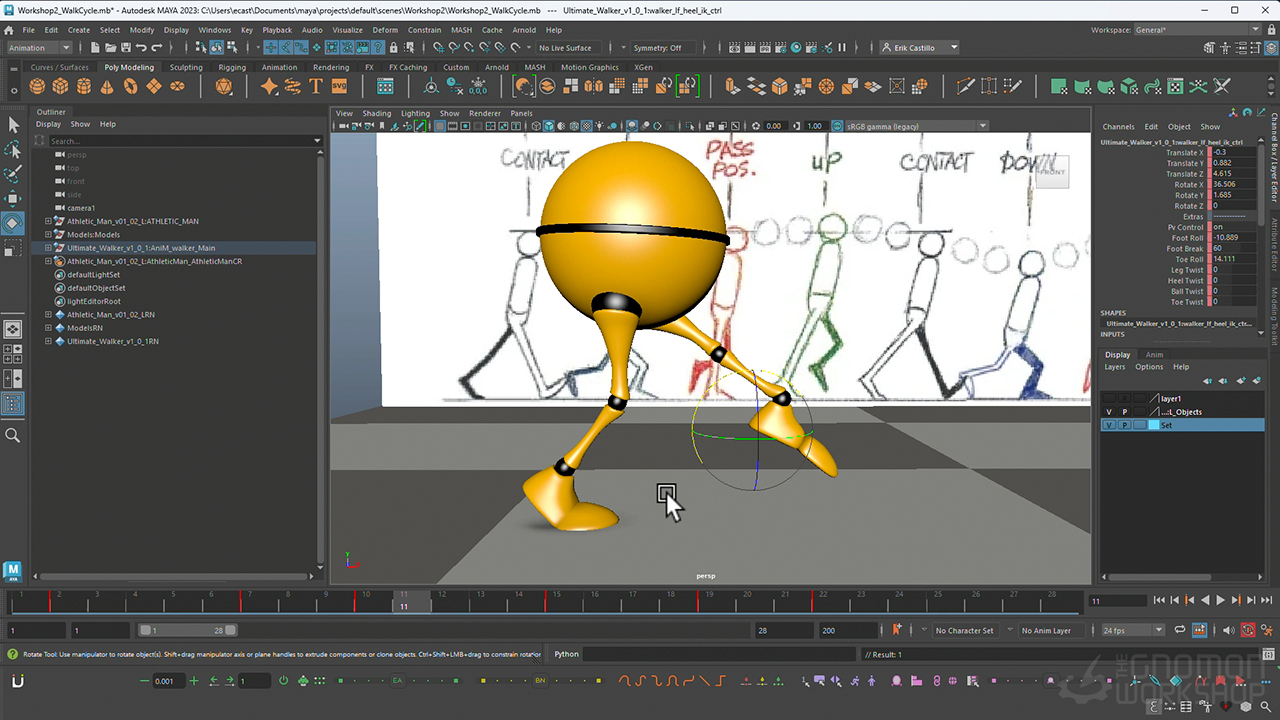The height and width of the screenshot is (720, 1280).
Task: Click the Select tool arrow in the toolbox
Action: click(13, 125)
